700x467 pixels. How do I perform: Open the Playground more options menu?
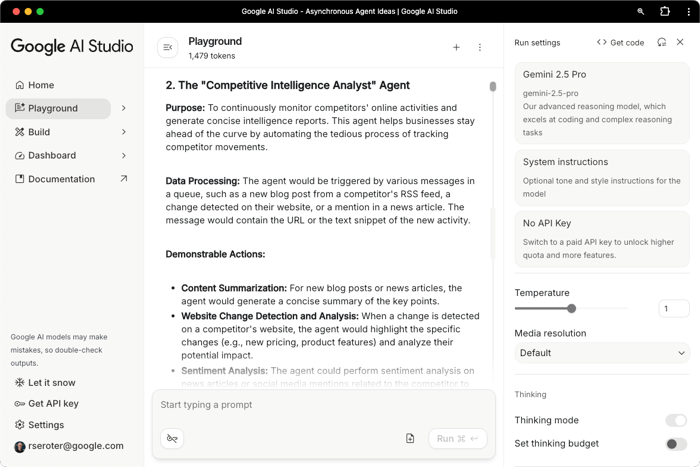pyautogui.click(x=480, y=47)
